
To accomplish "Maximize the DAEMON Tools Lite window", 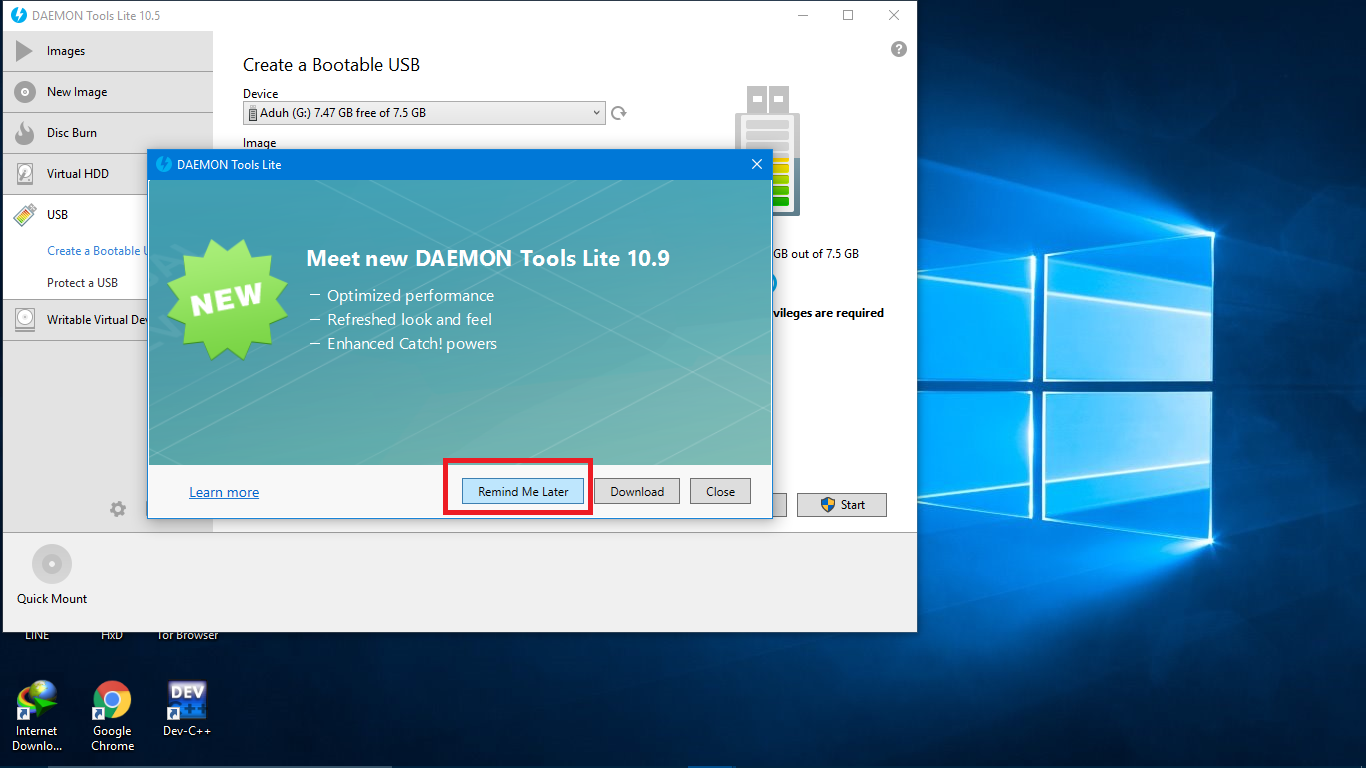I will click(x=848, y=15).
